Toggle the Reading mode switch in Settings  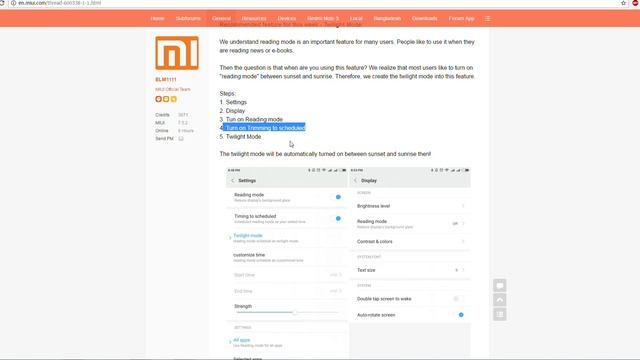tap(338, 197)
